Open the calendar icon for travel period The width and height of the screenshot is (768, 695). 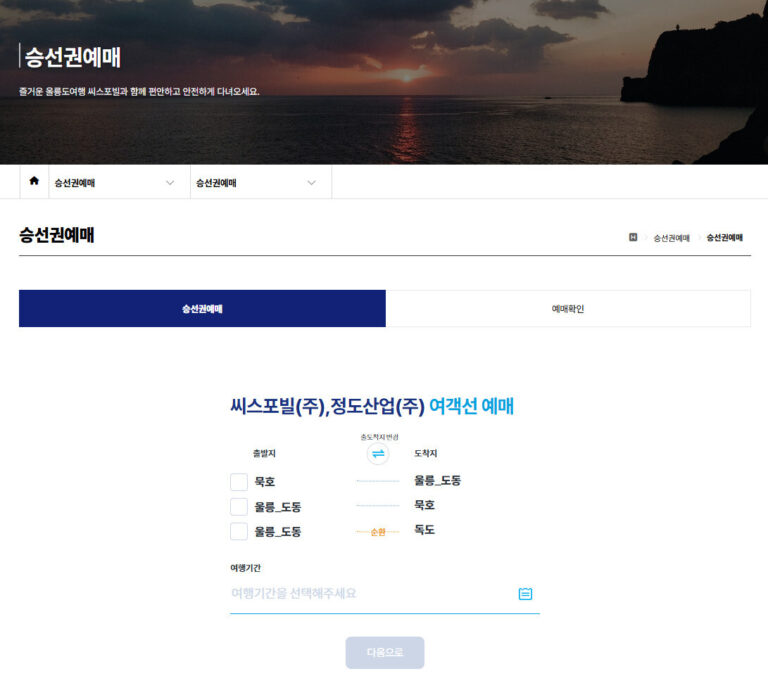pos(525,594)
